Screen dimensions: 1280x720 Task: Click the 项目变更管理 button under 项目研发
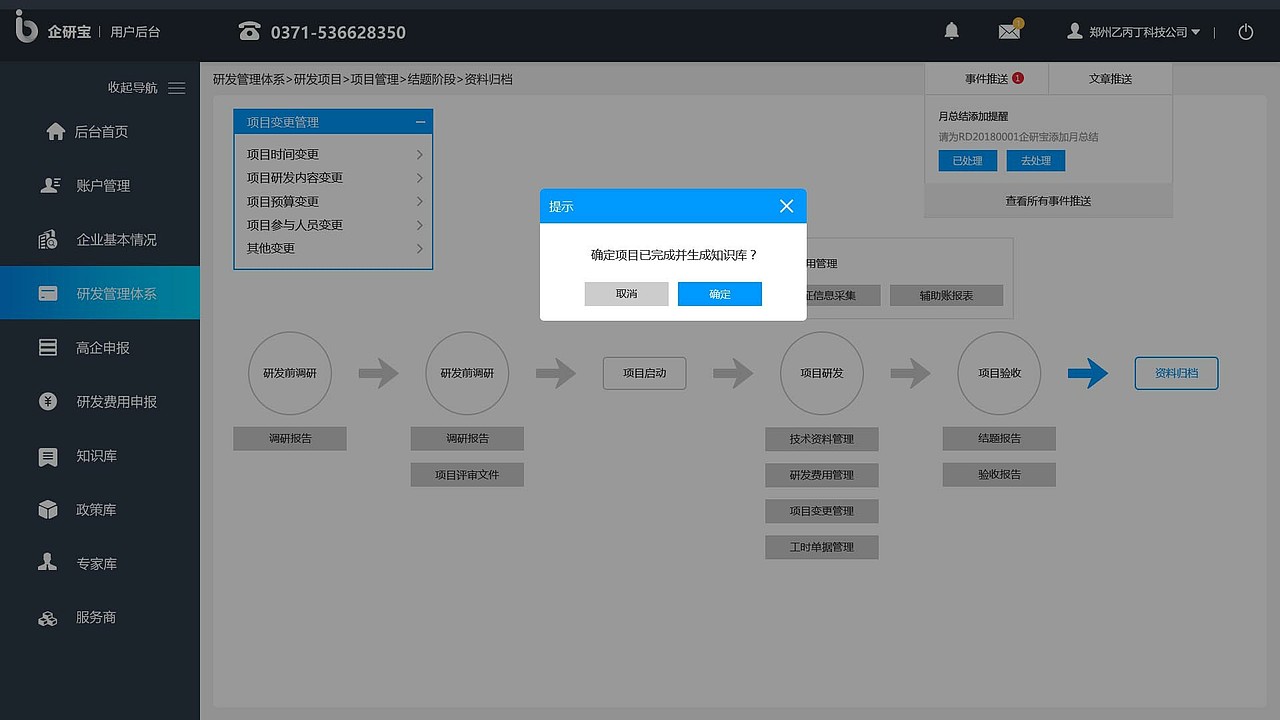pyautogui.click(x=822, y=511)
